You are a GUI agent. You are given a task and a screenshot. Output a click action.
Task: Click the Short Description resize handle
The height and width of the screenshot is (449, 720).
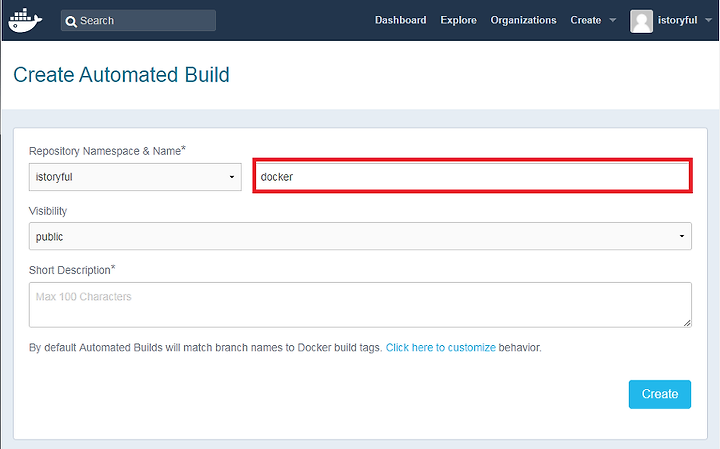pyautogui.click(x=687, y=323)
